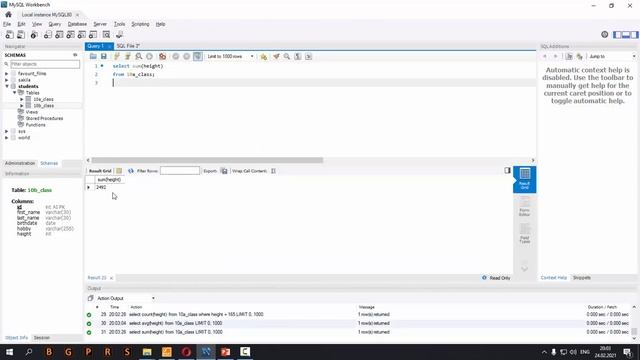Click the rollback transaction icon
The height and width of the screenshot is (360, 640).
coord(187,56)
